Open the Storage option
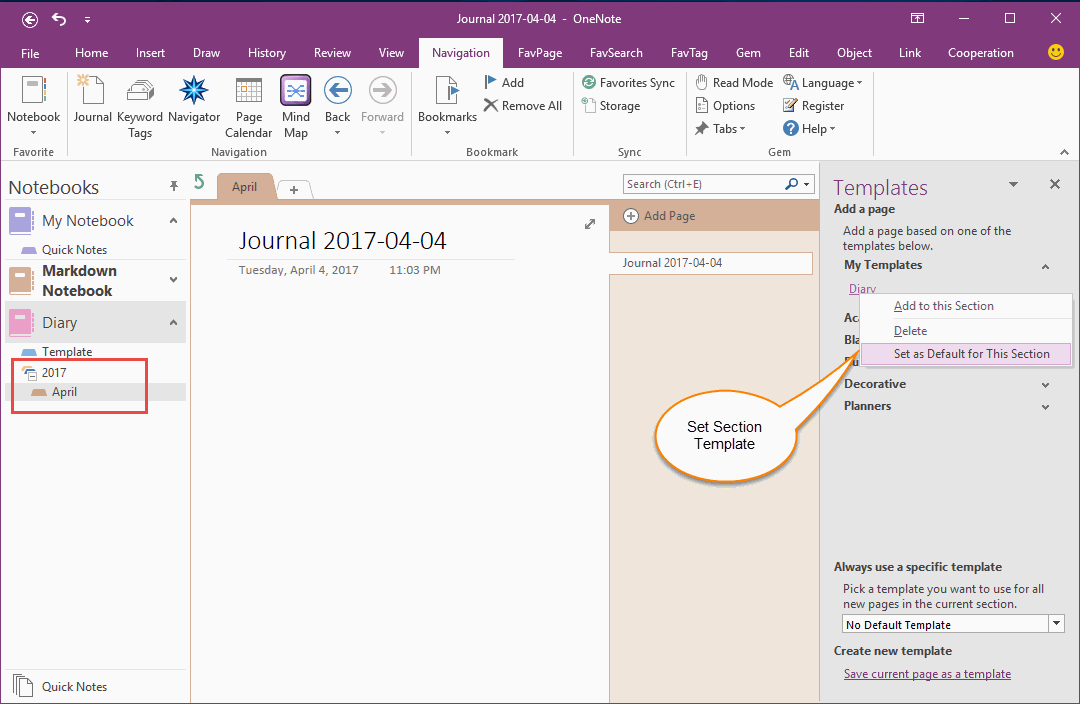 coord(611,105)
